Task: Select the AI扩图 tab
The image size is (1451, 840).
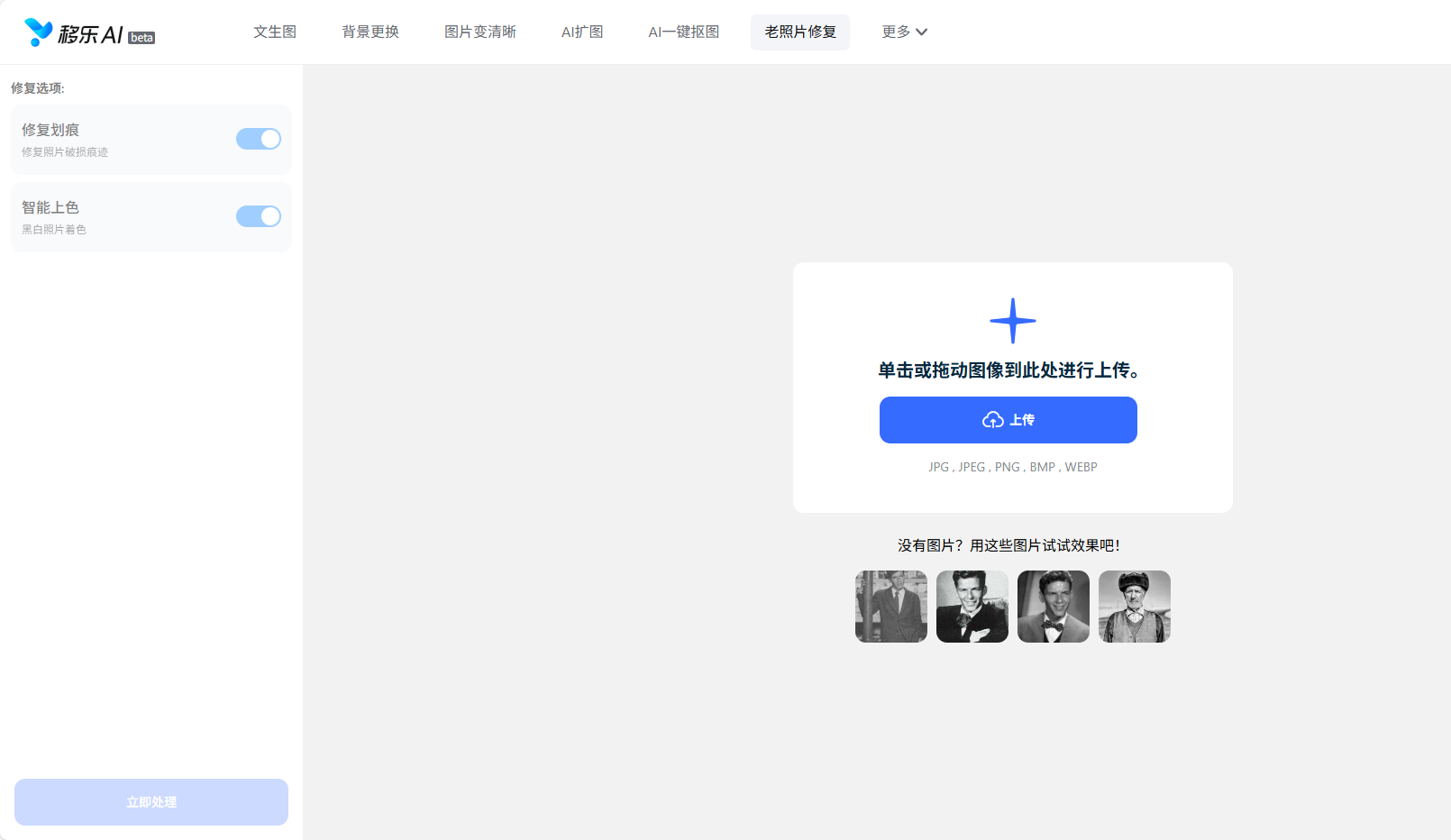Action: pos(582,32)
